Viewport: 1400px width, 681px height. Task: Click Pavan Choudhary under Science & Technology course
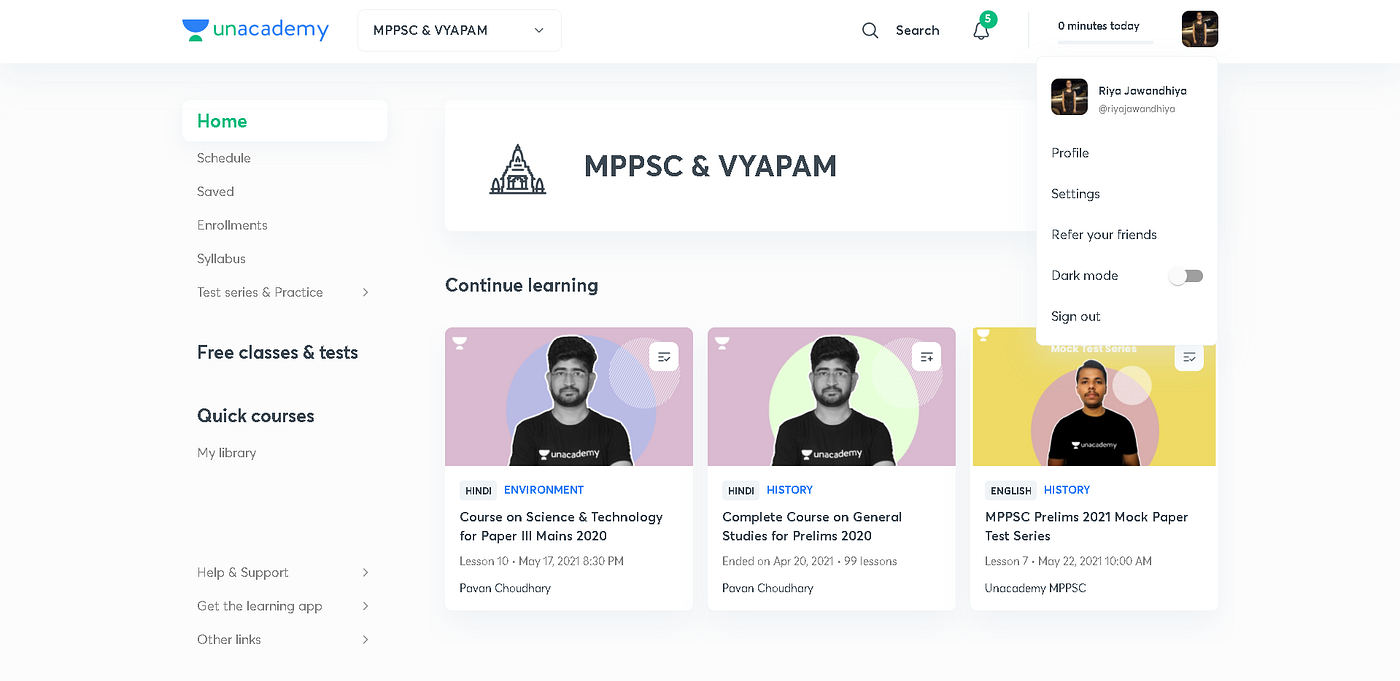click(x=505, y=588)
